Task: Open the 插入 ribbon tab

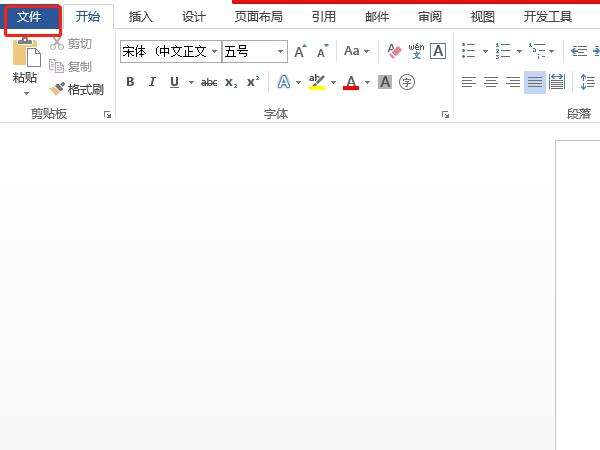Action: coord(140,16)
